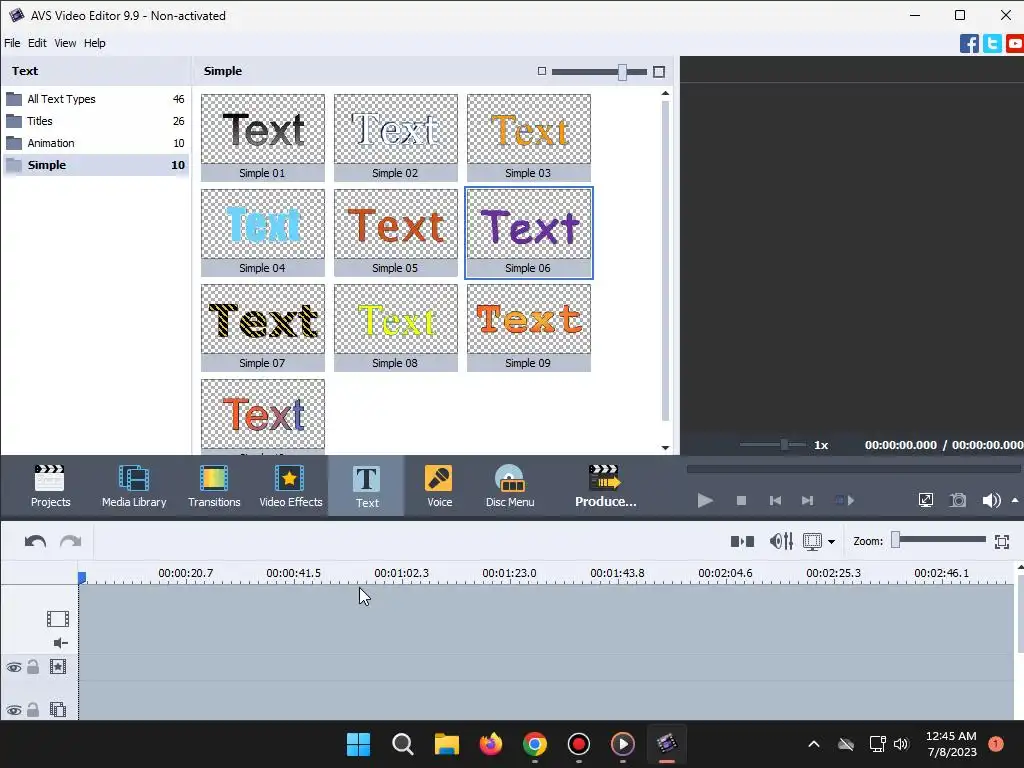Select the Simple 08 text preset
1024x768 pixels.
tap(396, 327)
